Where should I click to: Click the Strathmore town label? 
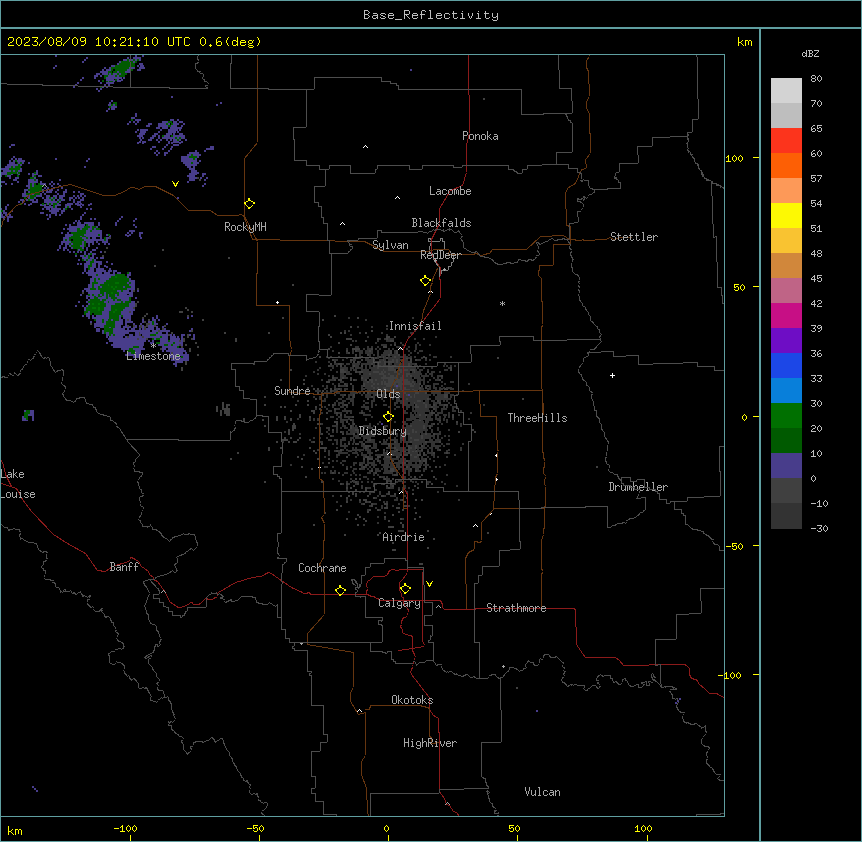coord(516,608)
